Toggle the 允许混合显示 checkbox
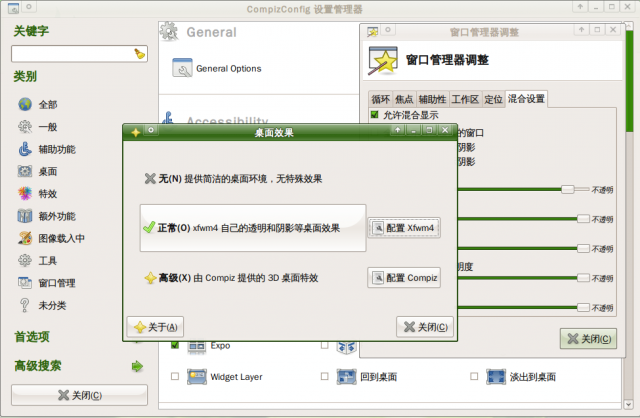This screenshot has height=418, width=640. [x=374, y=115]
